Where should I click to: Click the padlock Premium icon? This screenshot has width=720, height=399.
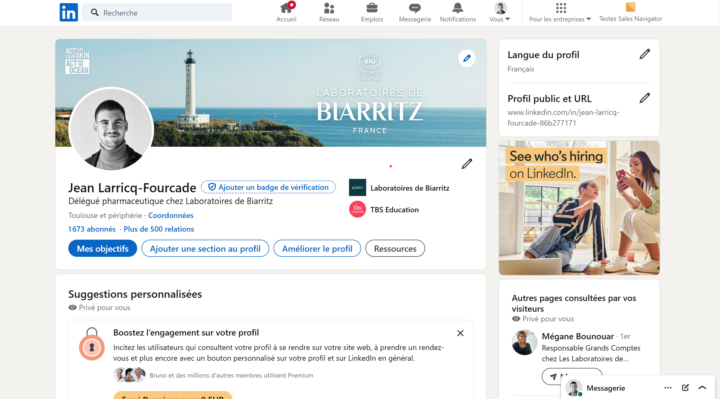coord(92,344)
